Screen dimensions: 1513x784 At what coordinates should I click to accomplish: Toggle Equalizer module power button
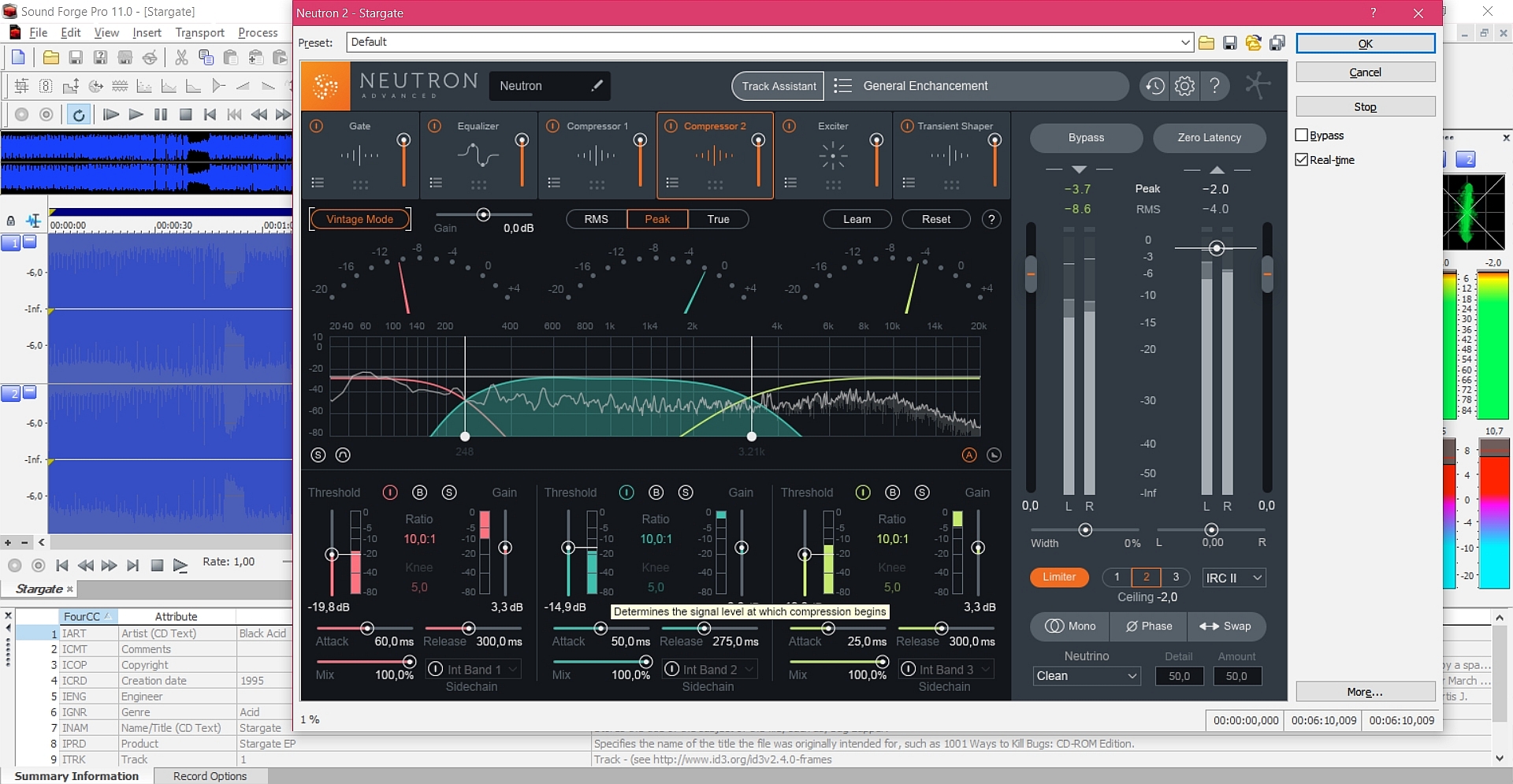(434, 126)
